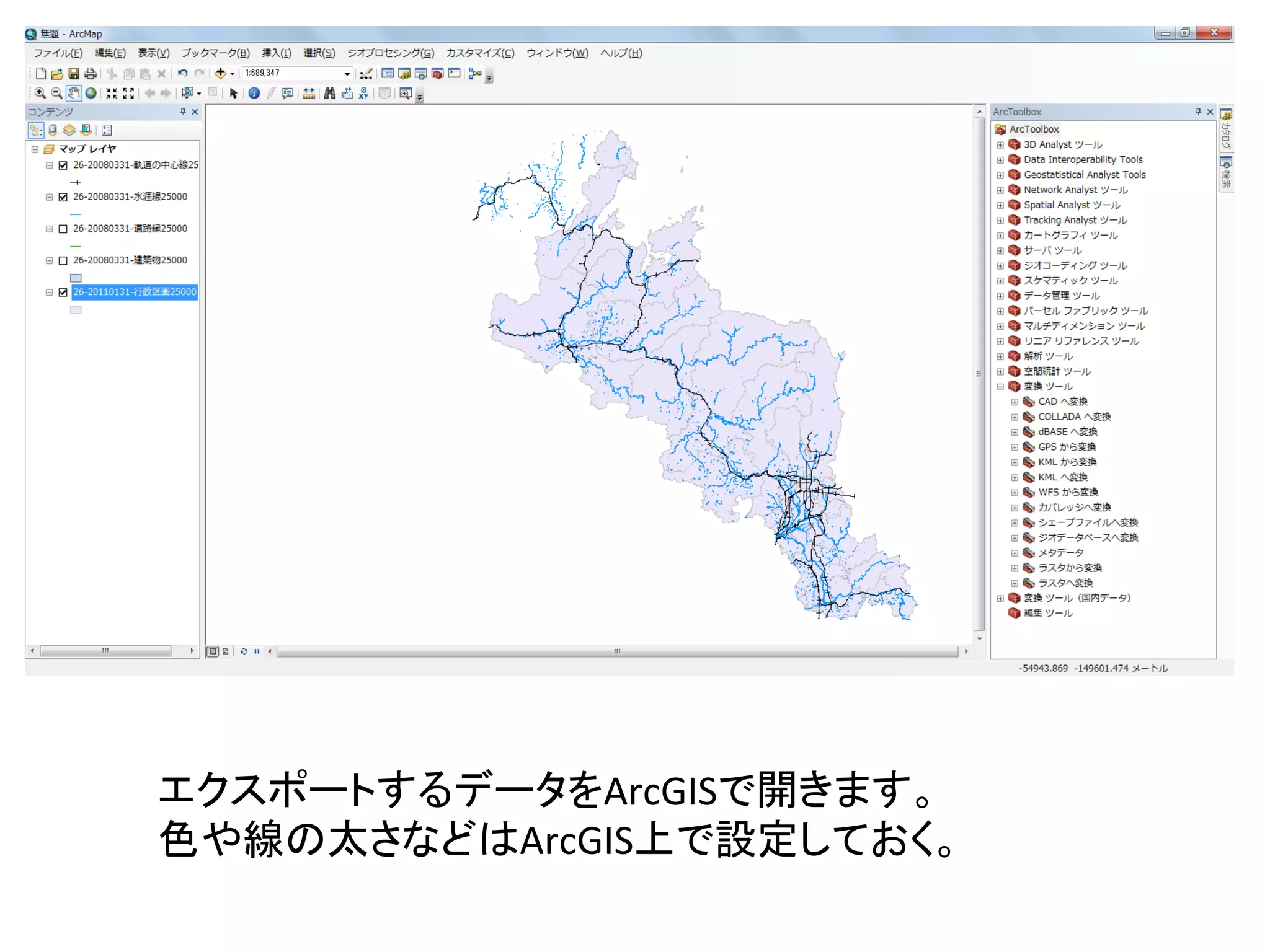Image resolution: width=1270 pixels, height=952 pixels.
Task: Open the Measure ruler tool
Action: tap(309, 93)
